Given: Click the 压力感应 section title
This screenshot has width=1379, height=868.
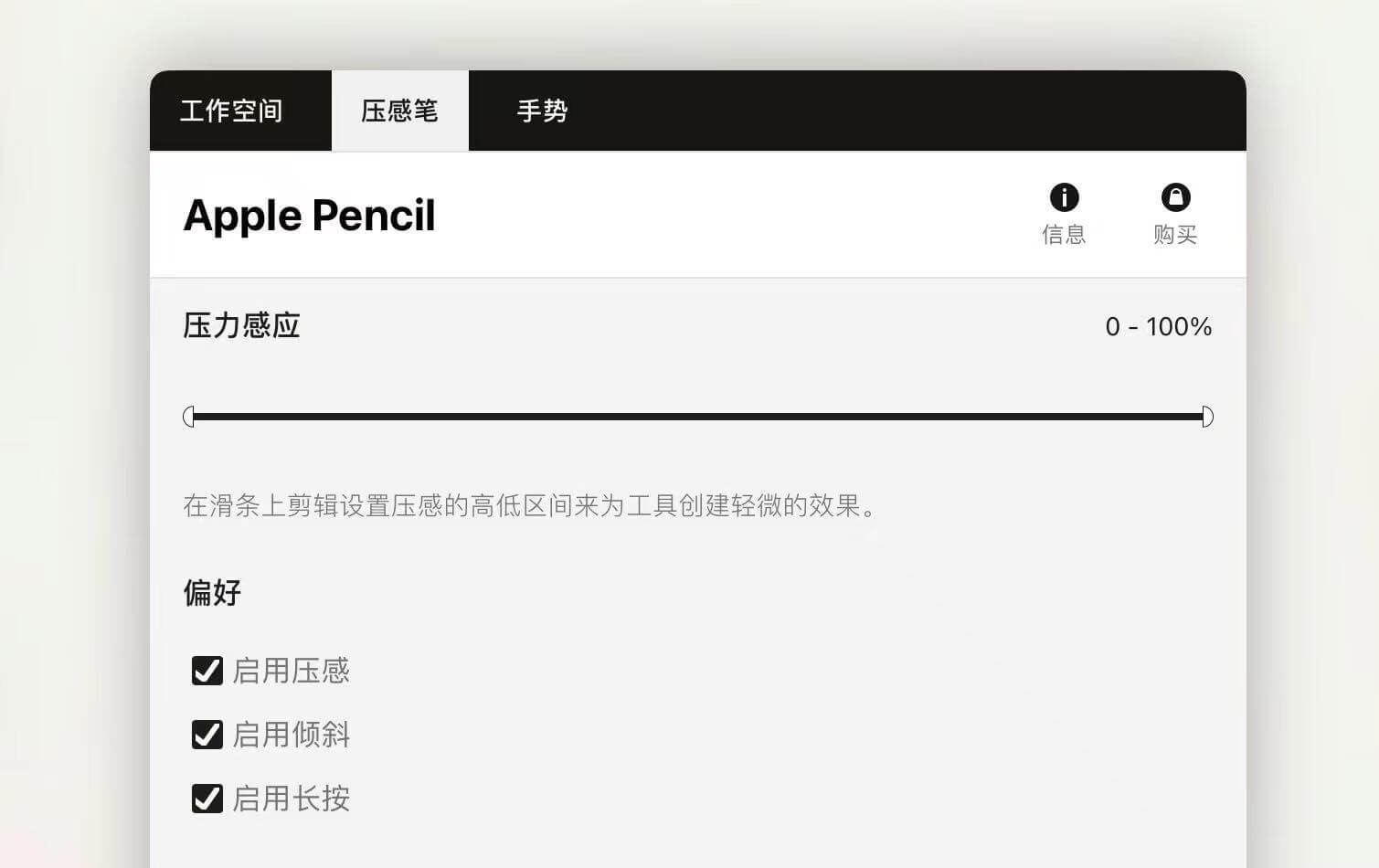Looking at the screenshot, I should click(241, 325).
